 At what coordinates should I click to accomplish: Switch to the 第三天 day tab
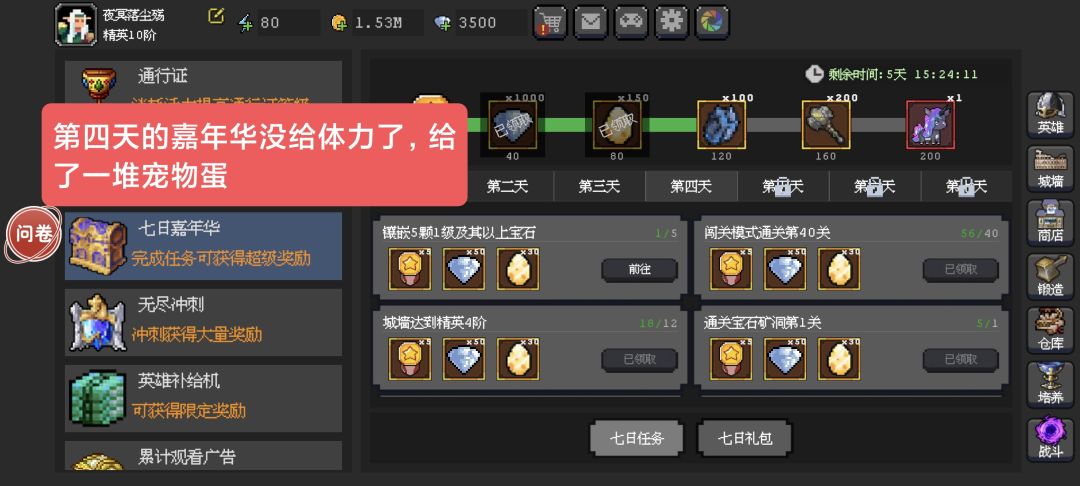pos(599,186)
